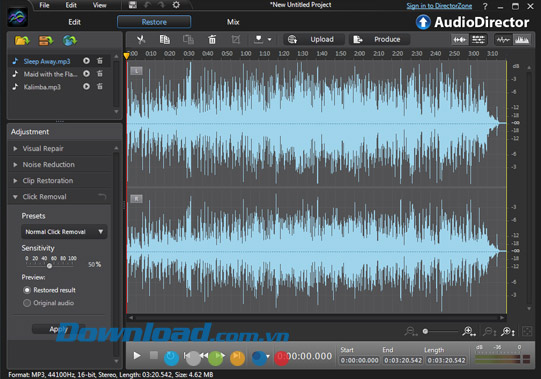Switch to the Restore room tab

point(154,22)
